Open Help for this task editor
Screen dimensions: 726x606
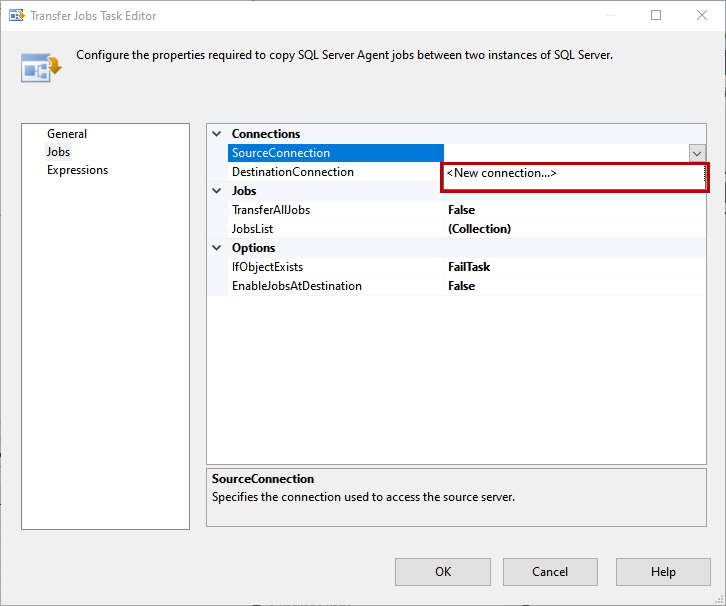(x=662, y=572)
